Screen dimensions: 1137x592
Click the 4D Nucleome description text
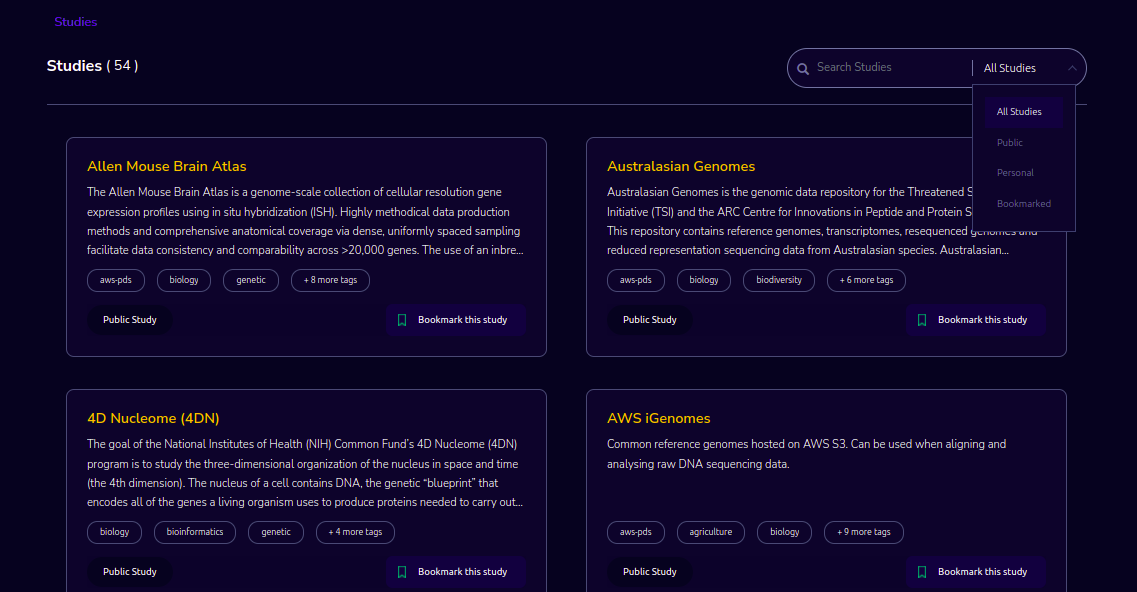[305, 473]
